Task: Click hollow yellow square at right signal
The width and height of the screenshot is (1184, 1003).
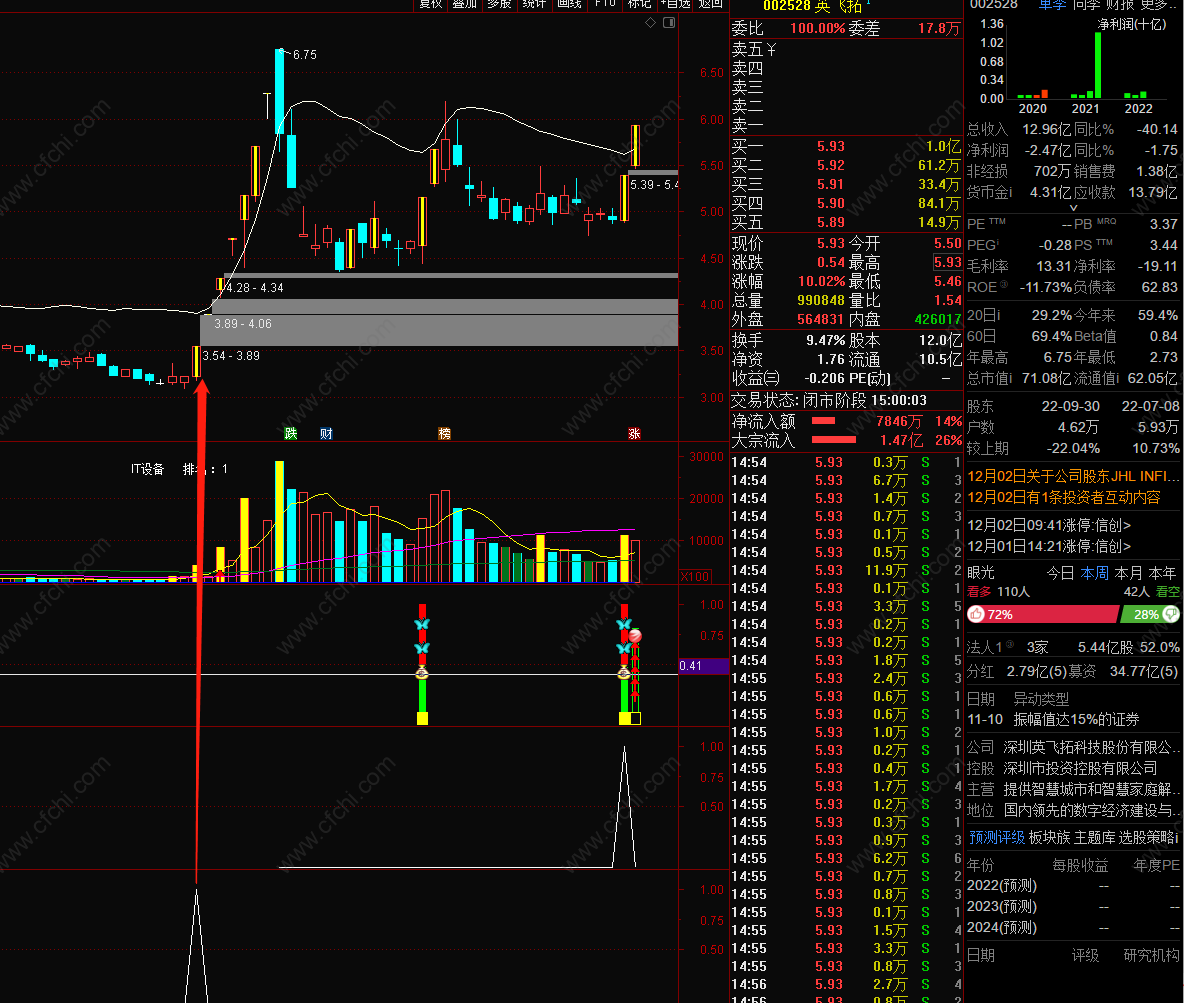Action: click(x=635, y=718)
